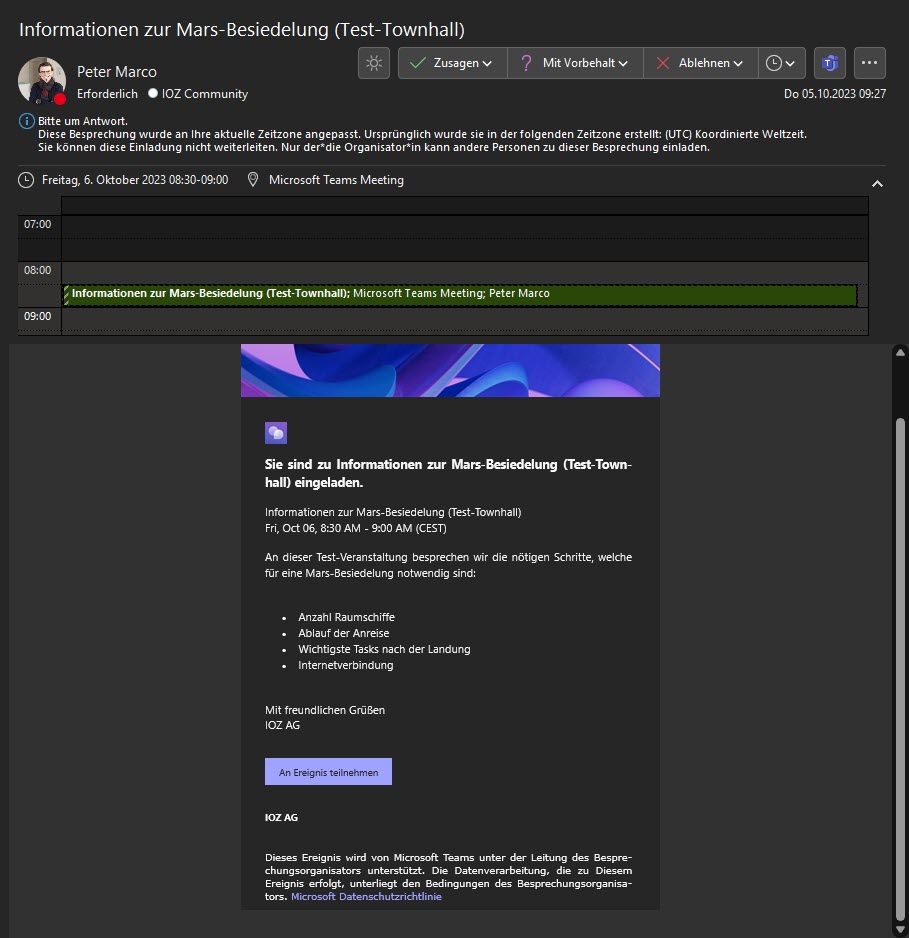Image resolution: width=909 pixels, height=938 pixels.
Task: Click the scrollbar down arrow
Action: pyautogui.click(x=900, y=930)
